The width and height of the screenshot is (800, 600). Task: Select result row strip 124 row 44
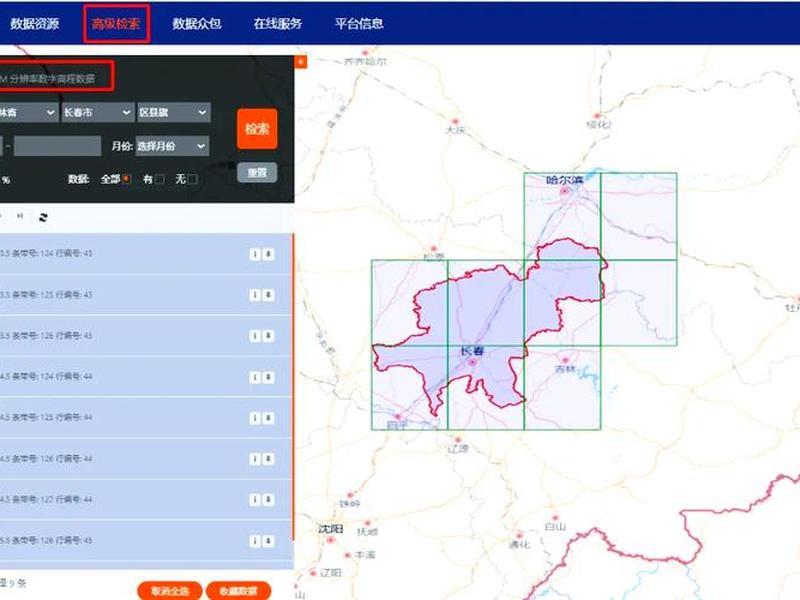coord(146,377)
